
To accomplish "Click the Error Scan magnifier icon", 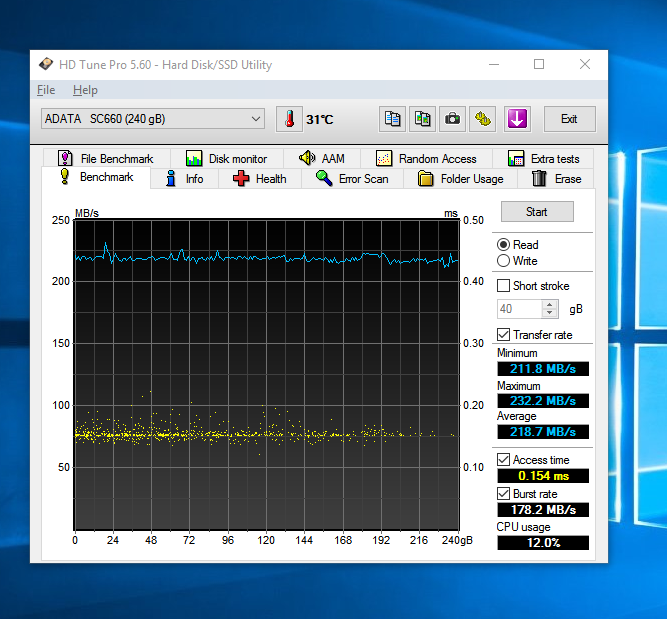I will [324, 178].
